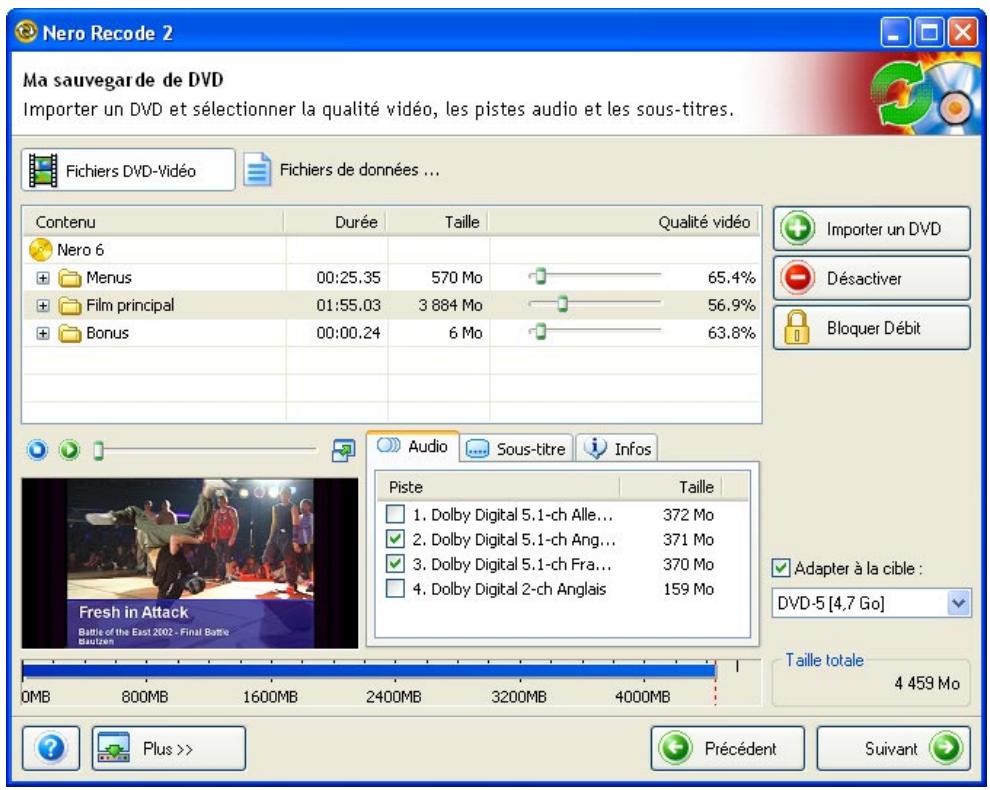Screen dimensions: 990x790
Task: Select the Nero 6 root row
Action: (391, 250)
